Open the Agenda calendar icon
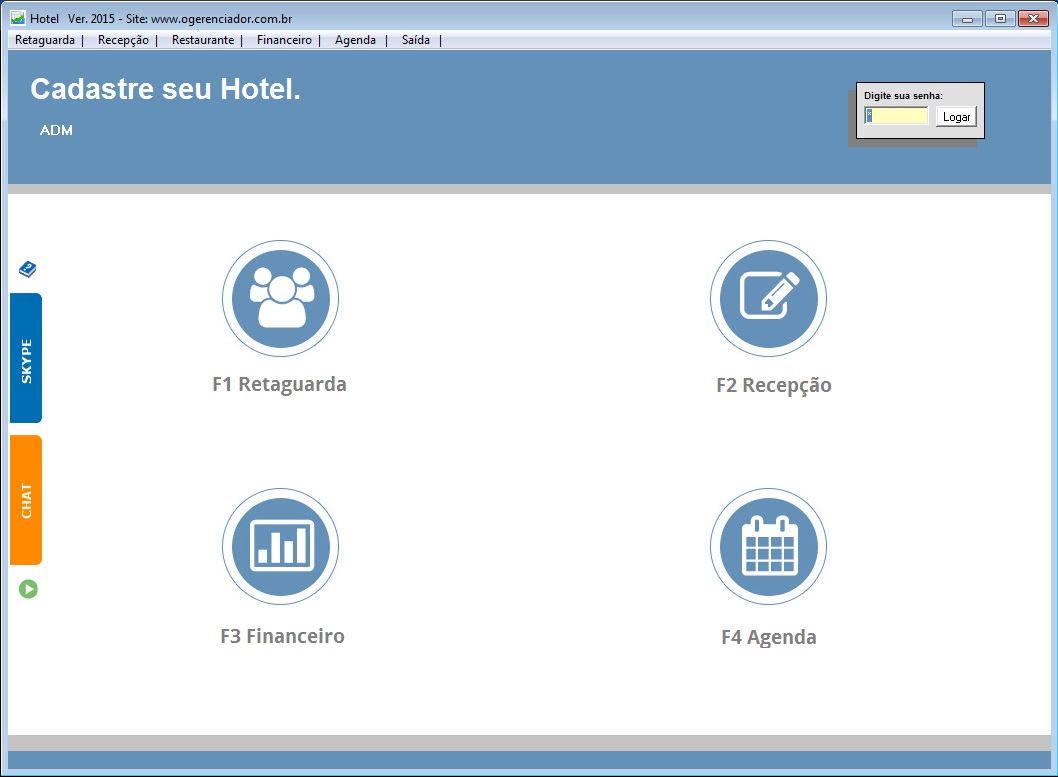The width and height of the screenshot is (1058, 777). point(768,548)
